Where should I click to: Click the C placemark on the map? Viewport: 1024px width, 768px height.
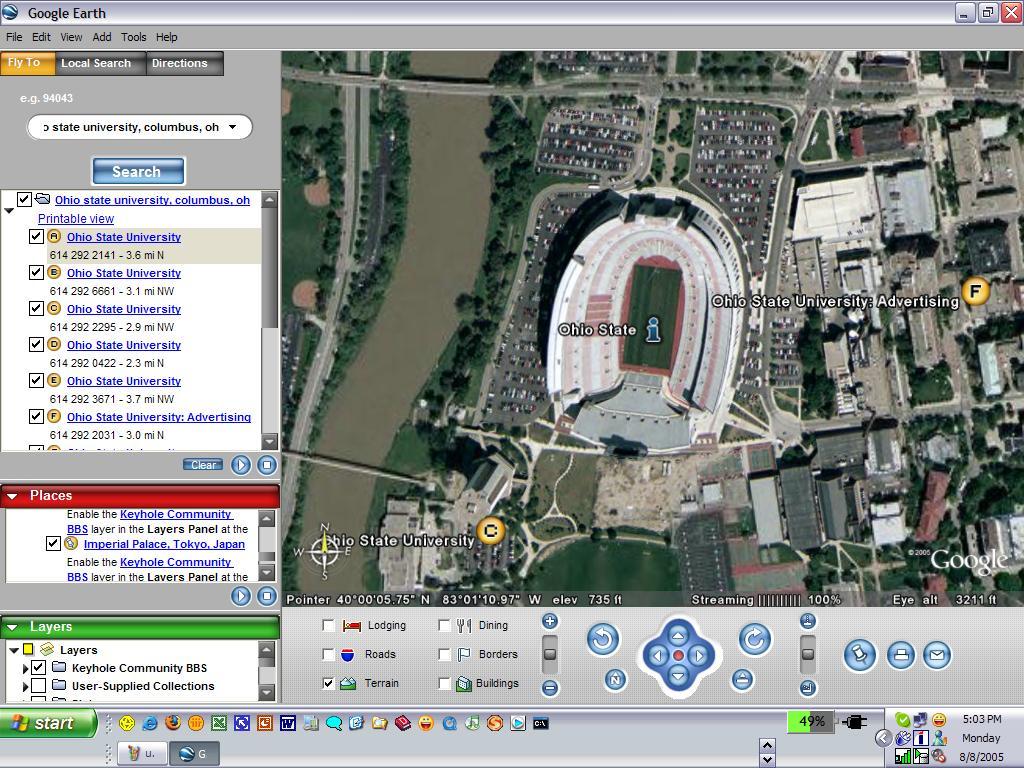[490, 531]
